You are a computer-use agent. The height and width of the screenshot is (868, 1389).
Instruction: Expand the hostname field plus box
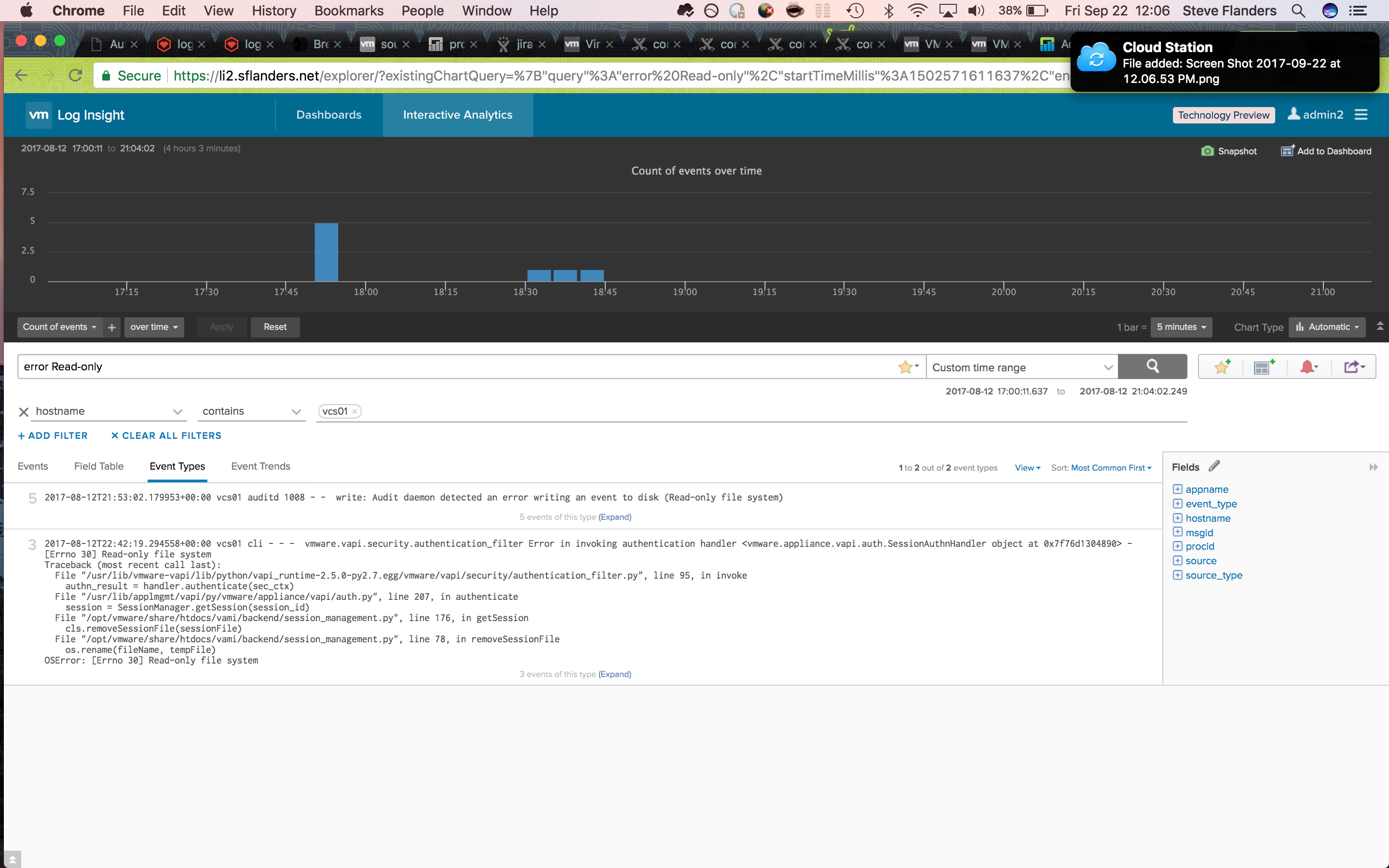(1177, 518)
